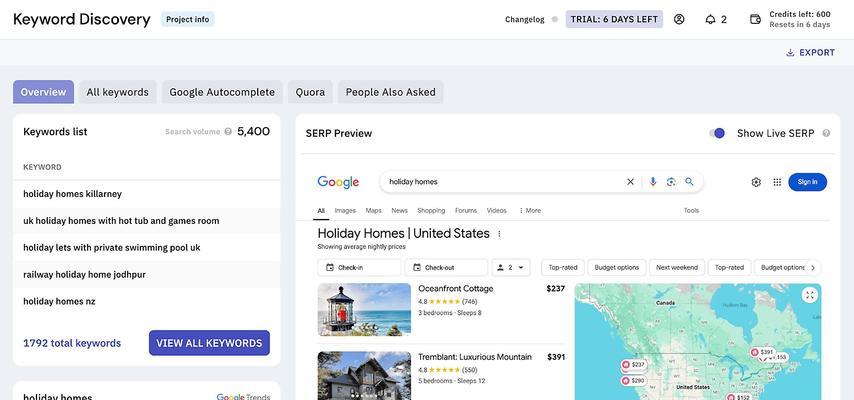Select Google News results tab

click(x=399, y=210)
